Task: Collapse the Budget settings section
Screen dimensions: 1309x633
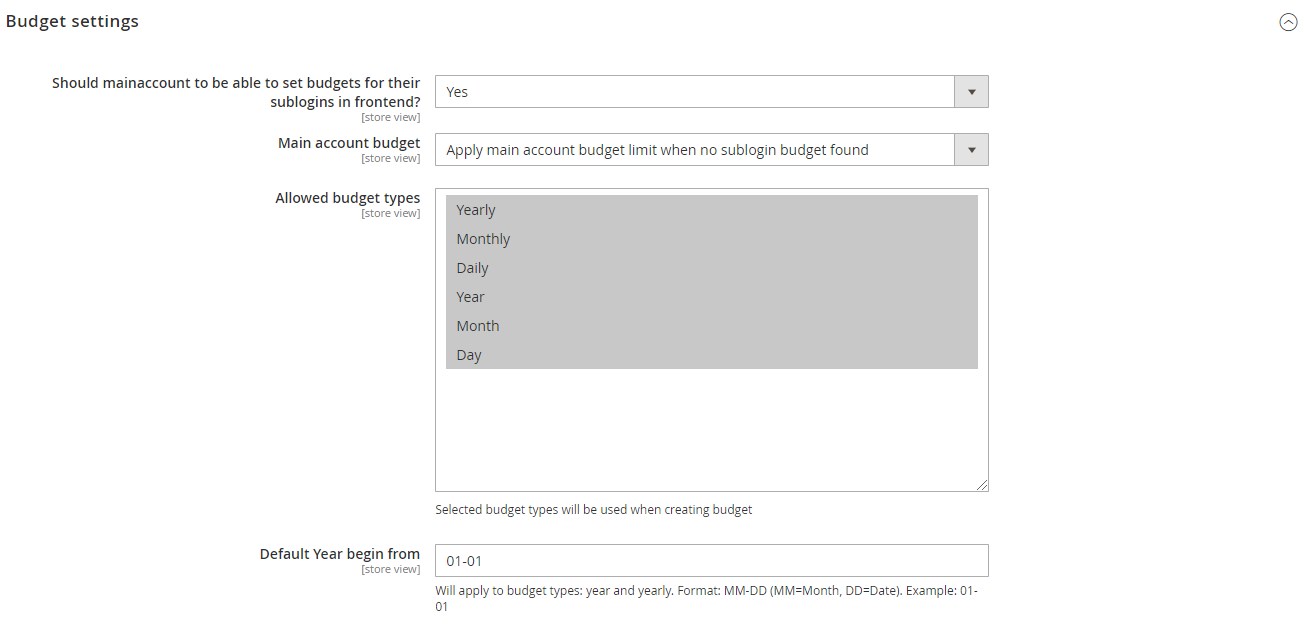Action: [1288, 23]
